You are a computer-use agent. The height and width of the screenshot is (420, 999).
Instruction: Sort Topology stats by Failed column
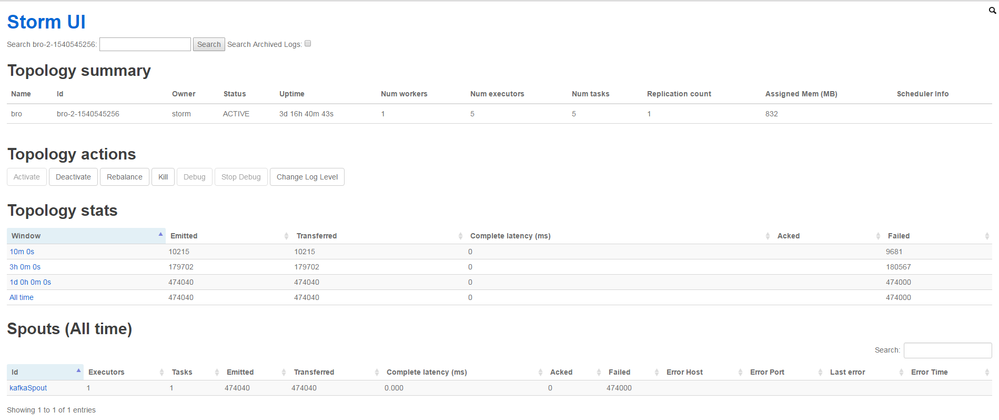pos(937,236)
